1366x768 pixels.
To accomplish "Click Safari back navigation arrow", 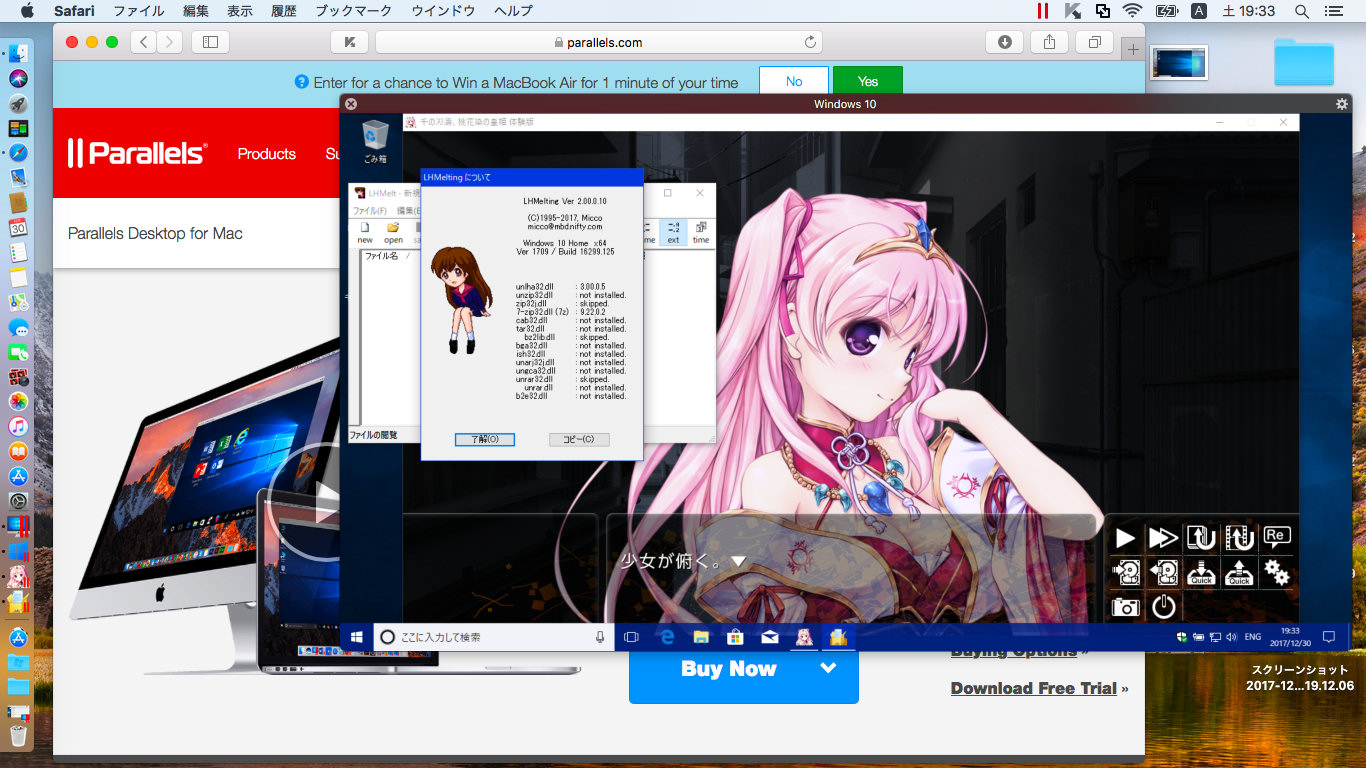I will click(x=143, y=42).
